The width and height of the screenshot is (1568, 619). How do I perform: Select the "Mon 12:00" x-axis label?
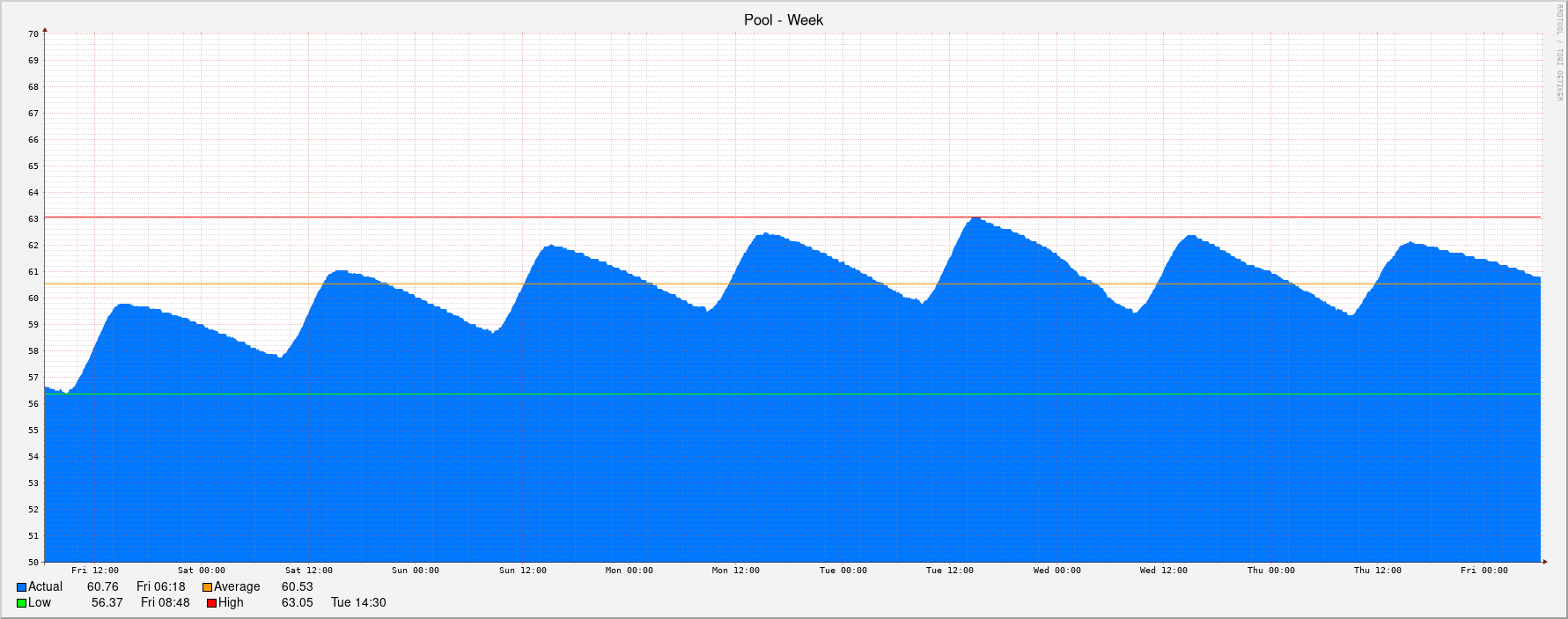pyautogui.click(x=735, y=571)
